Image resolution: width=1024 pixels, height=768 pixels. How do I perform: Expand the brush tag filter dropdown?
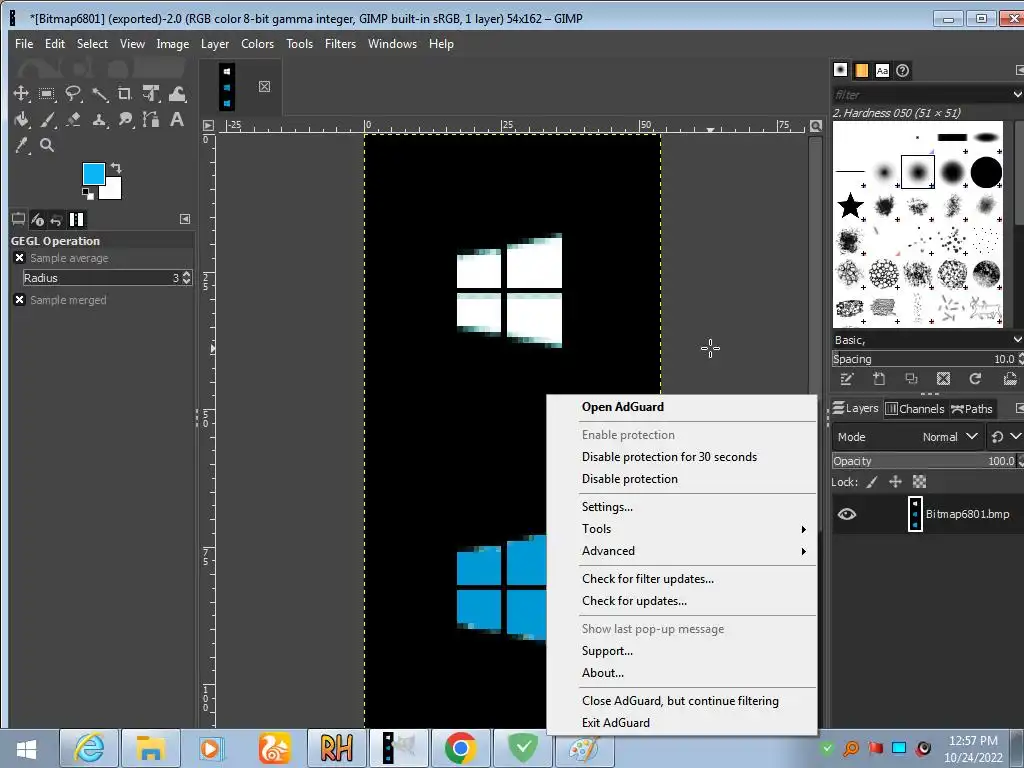1017,95
